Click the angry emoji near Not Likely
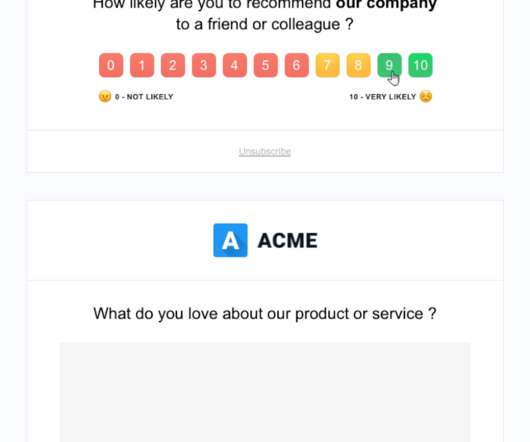This screenshot has height=442, width=530. click(105, 97)
